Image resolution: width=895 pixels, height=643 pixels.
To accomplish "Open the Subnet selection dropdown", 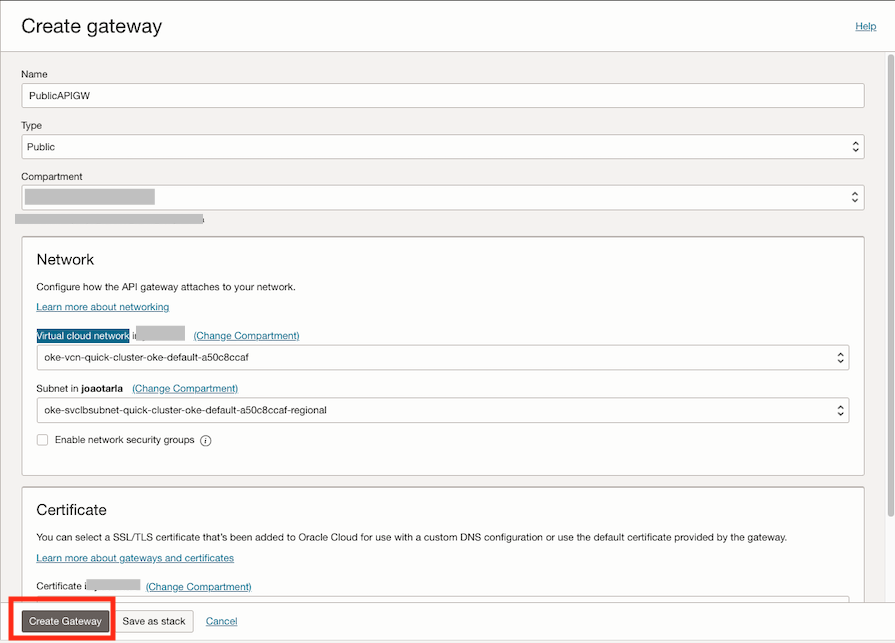I will (x=442, y=410).
